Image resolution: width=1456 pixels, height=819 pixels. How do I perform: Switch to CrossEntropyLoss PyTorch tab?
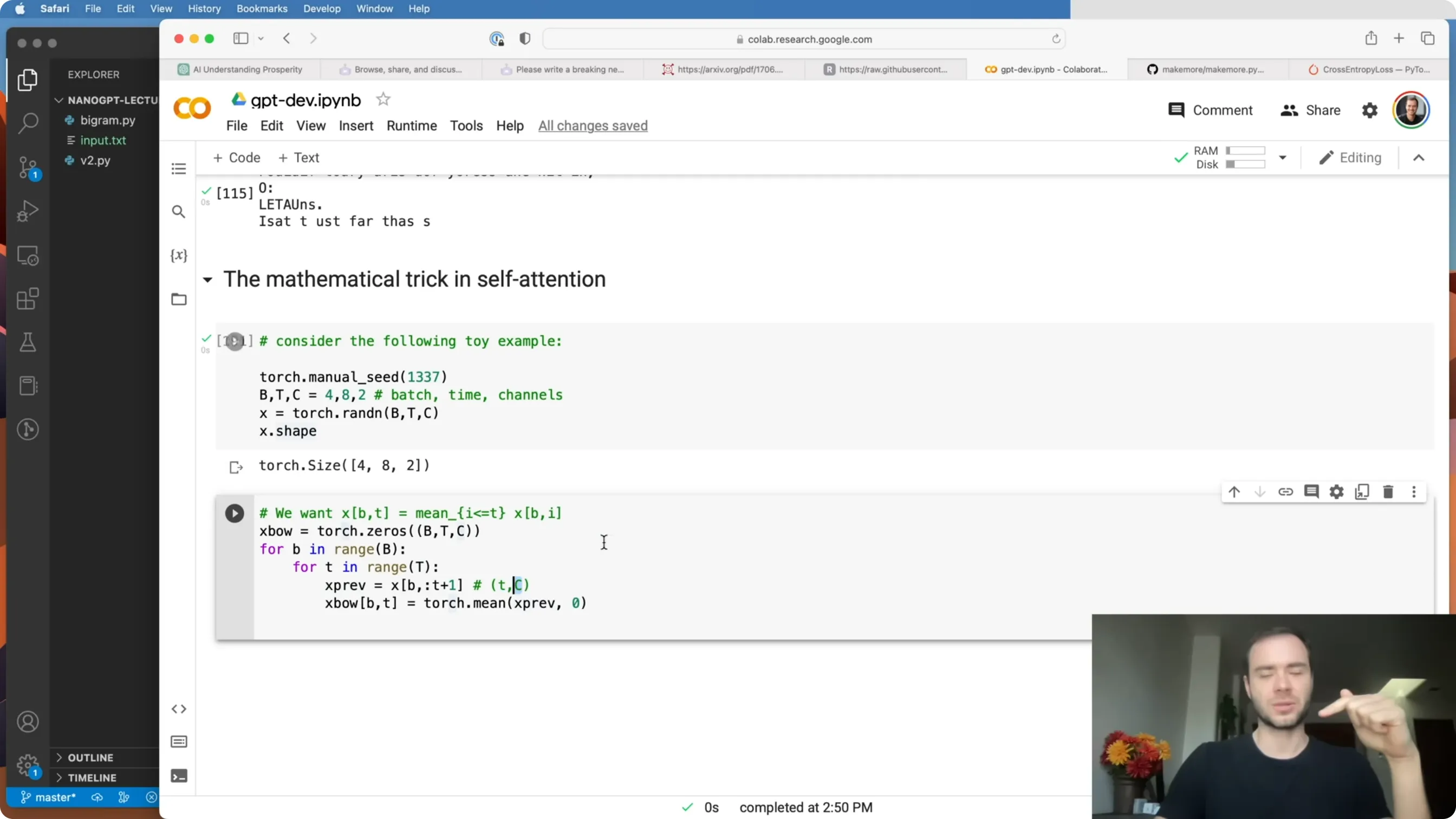(1369, 69)
